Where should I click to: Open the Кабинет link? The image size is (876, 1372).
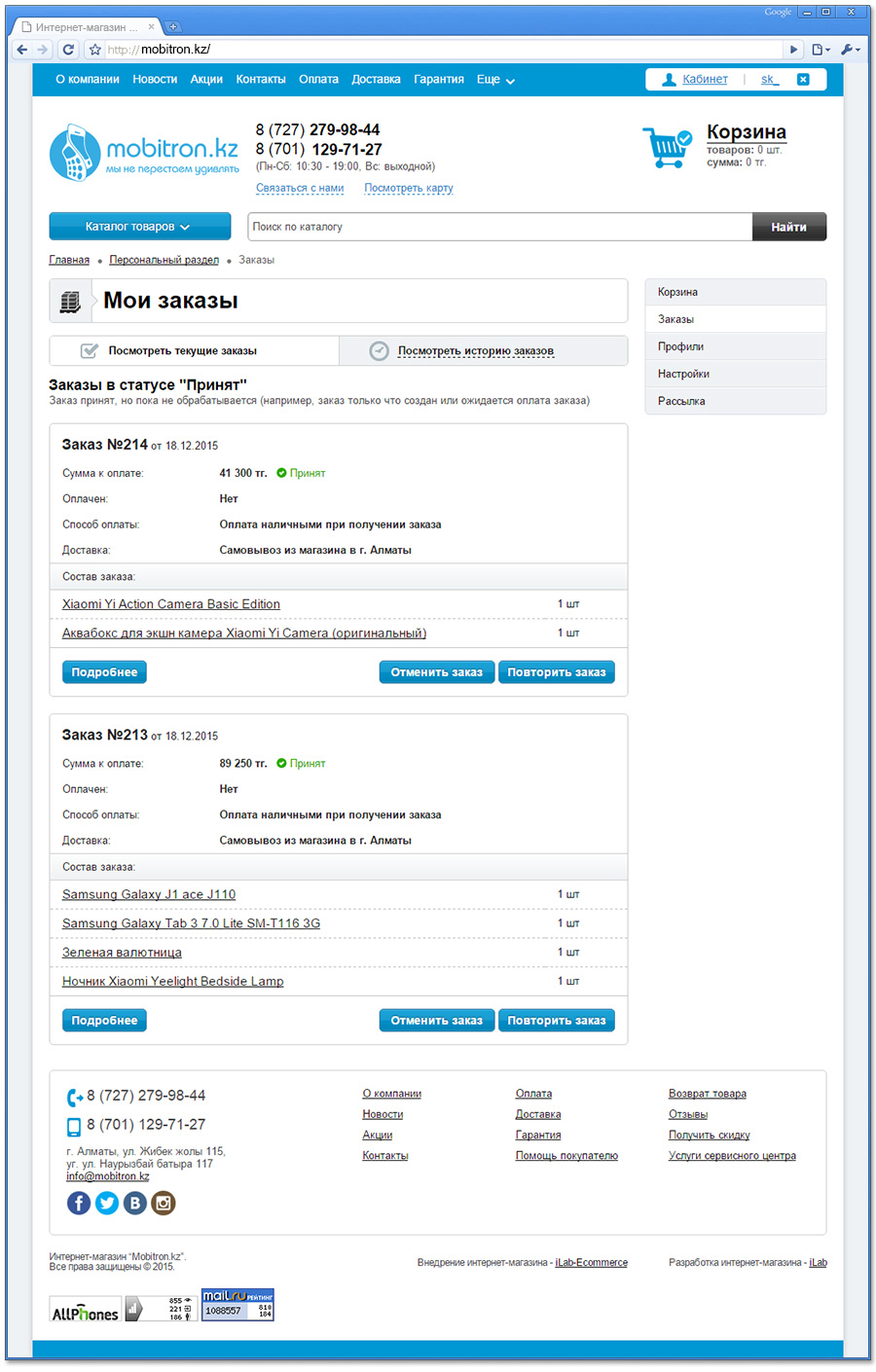[x=705, y=80]
